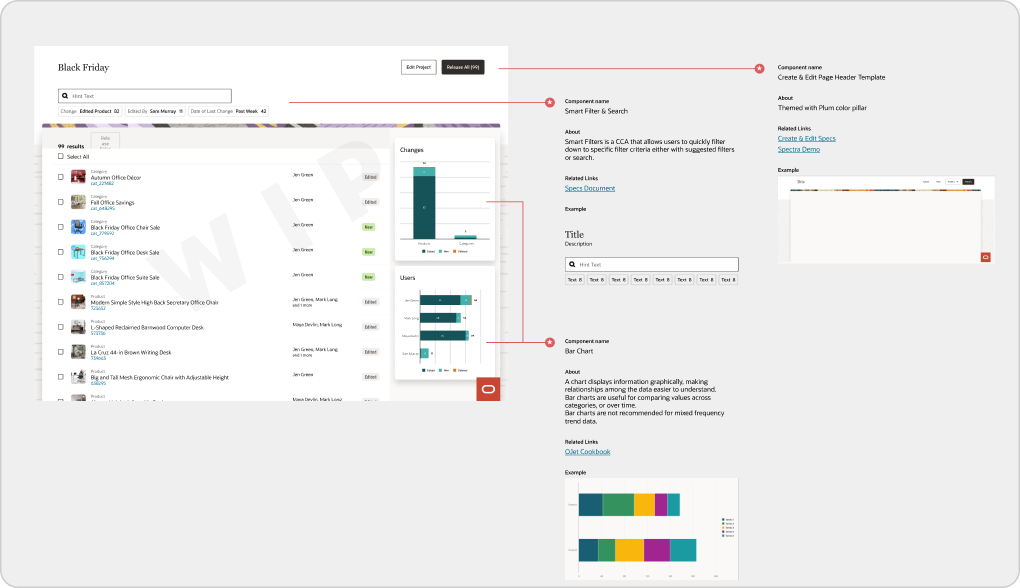Check the Modern Simple Style Secretary Chair row
The image size is (1020, 588).
[x=60, y=302]
